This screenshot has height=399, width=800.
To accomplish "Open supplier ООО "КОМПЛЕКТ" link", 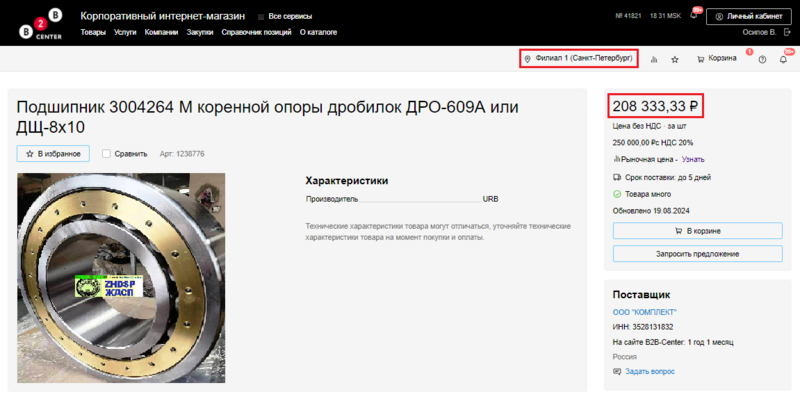I will pyautogui.click(x=644, y=312).
